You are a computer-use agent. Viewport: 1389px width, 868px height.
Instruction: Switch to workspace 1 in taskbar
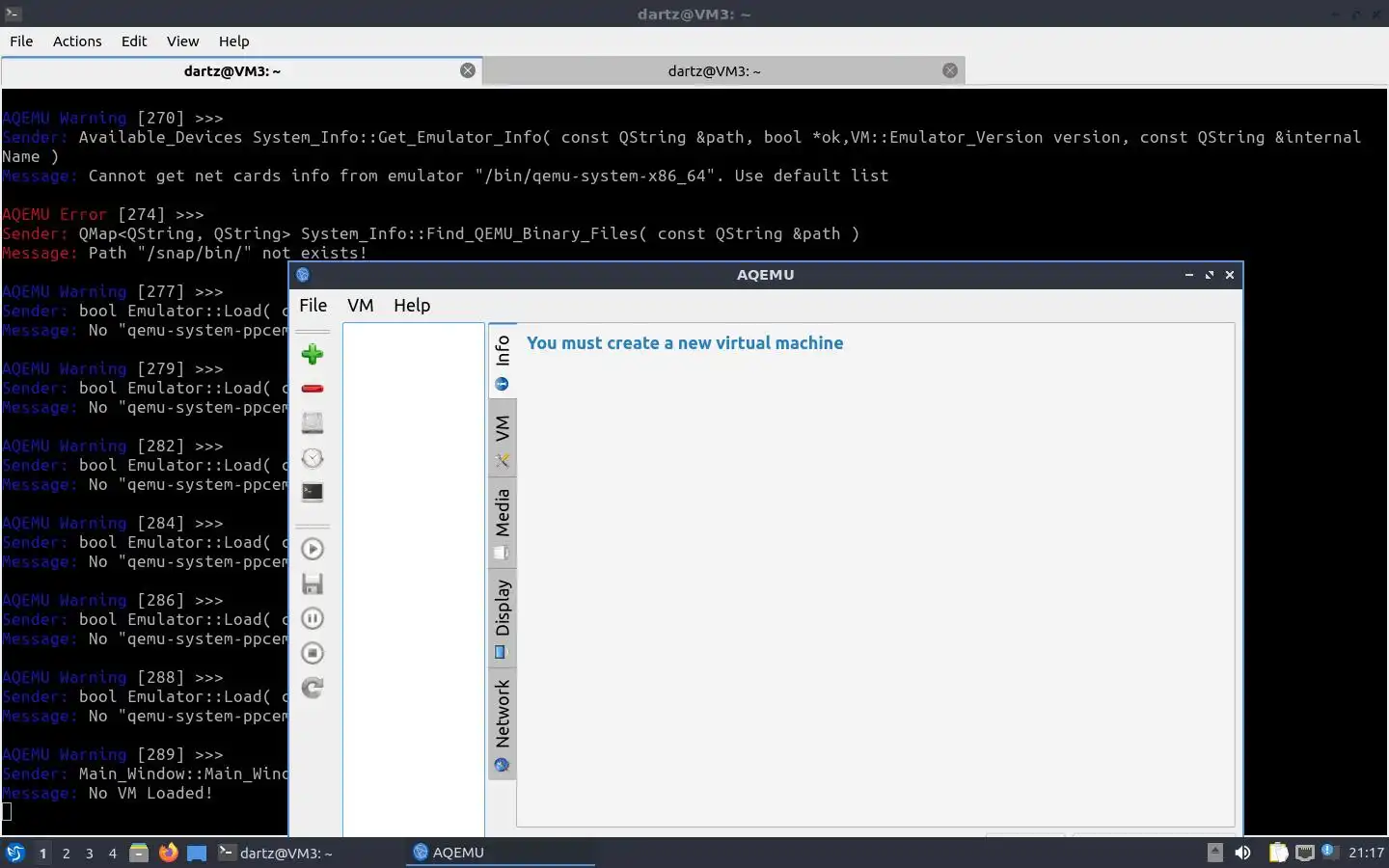pos(42,853)
